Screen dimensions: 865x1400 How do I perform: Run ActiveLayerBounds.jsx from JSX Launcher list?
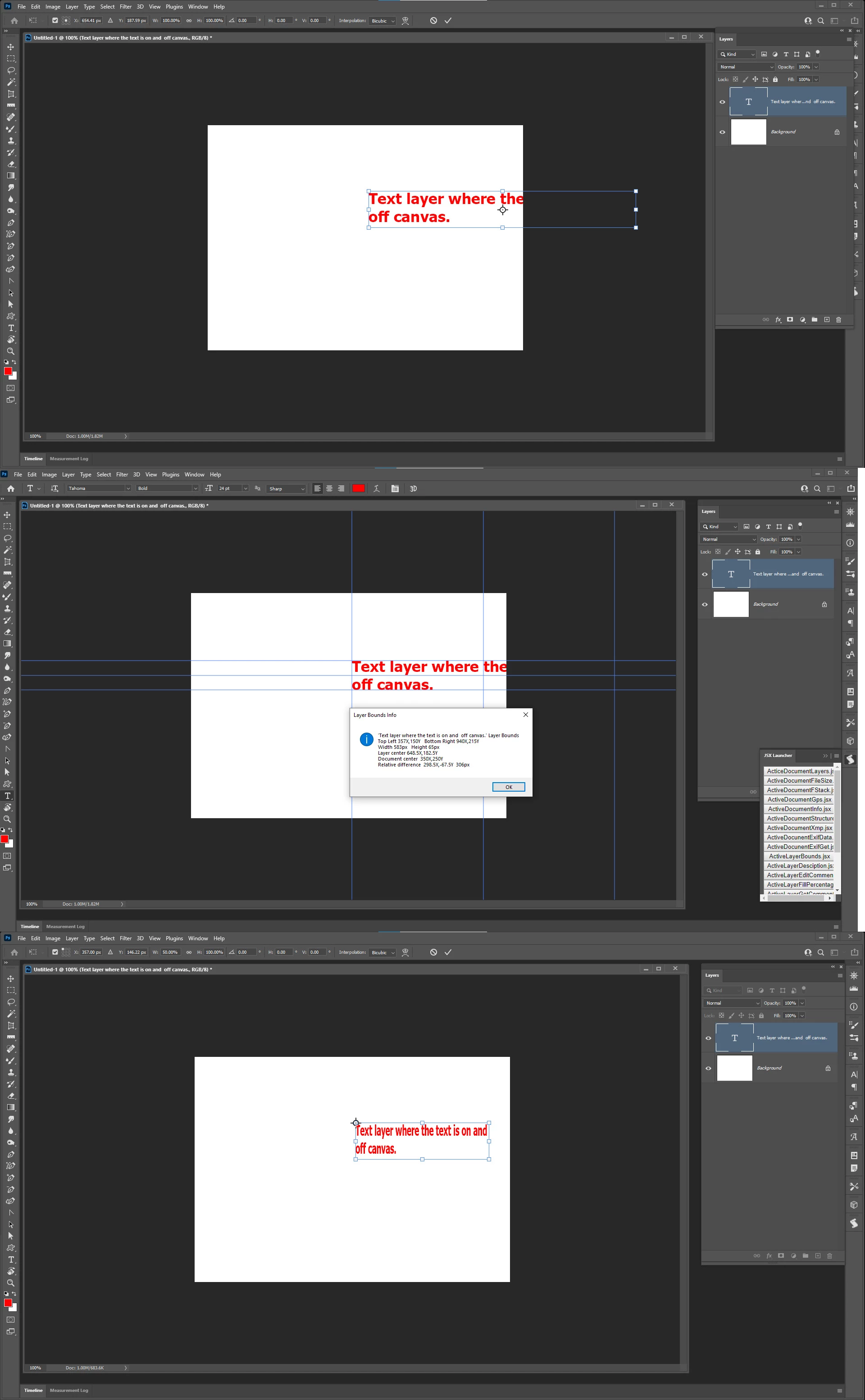click(799, 856)
